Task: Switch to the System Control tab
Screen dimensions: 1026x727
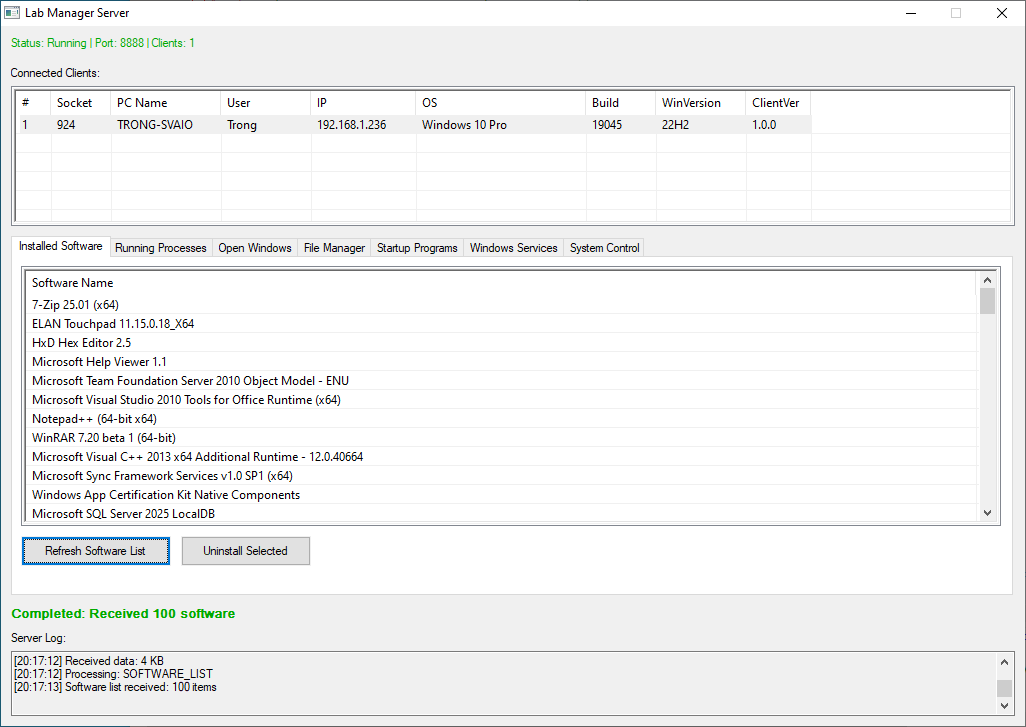Action: [604, 248]
